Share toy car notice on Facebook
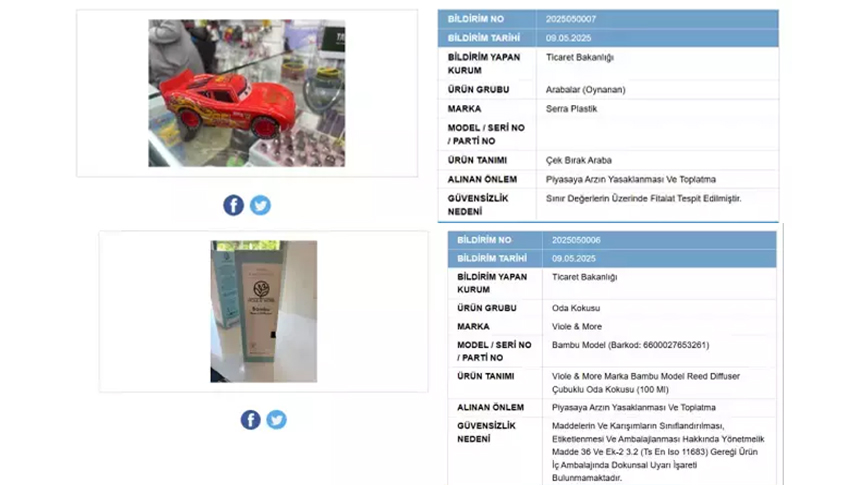860x485 pixels. pyautogui.click(x=233, y=205)
